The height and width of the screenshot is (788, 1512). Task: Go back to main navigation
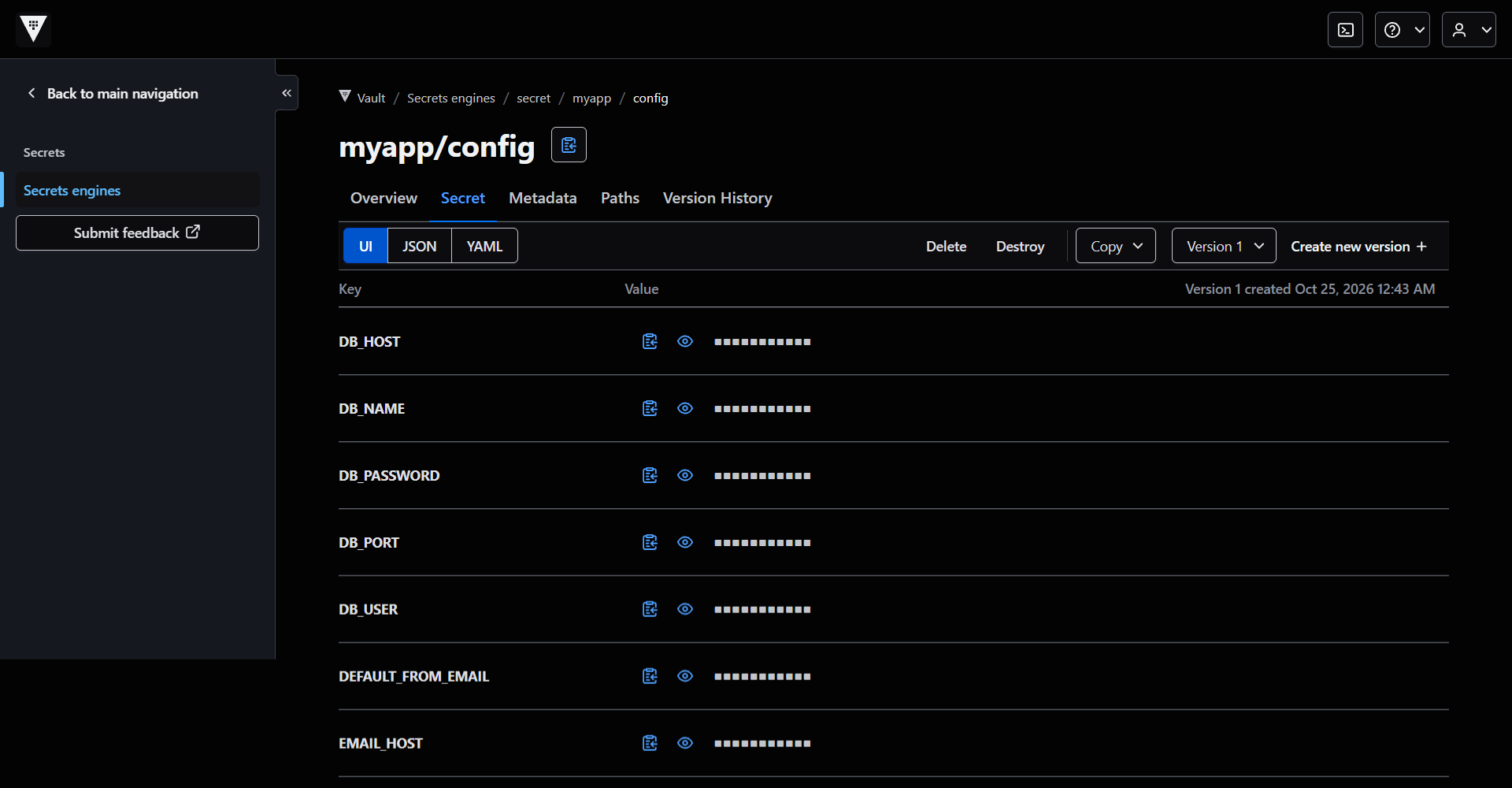click(113, 93)
